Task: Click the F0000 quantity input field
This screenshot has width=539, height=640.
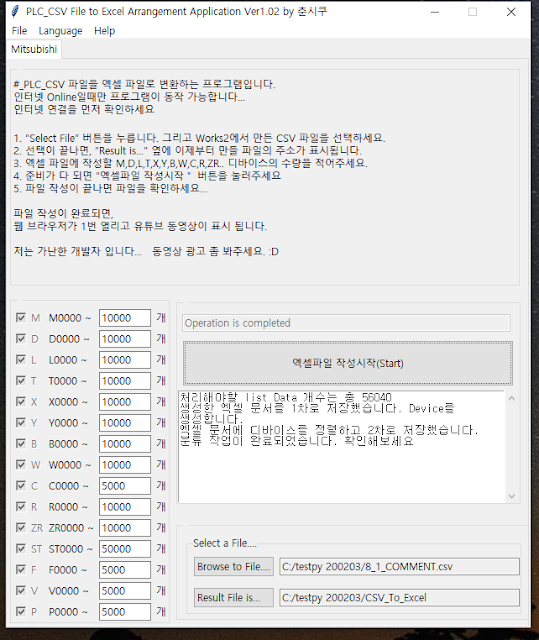Action: (125, 570)
